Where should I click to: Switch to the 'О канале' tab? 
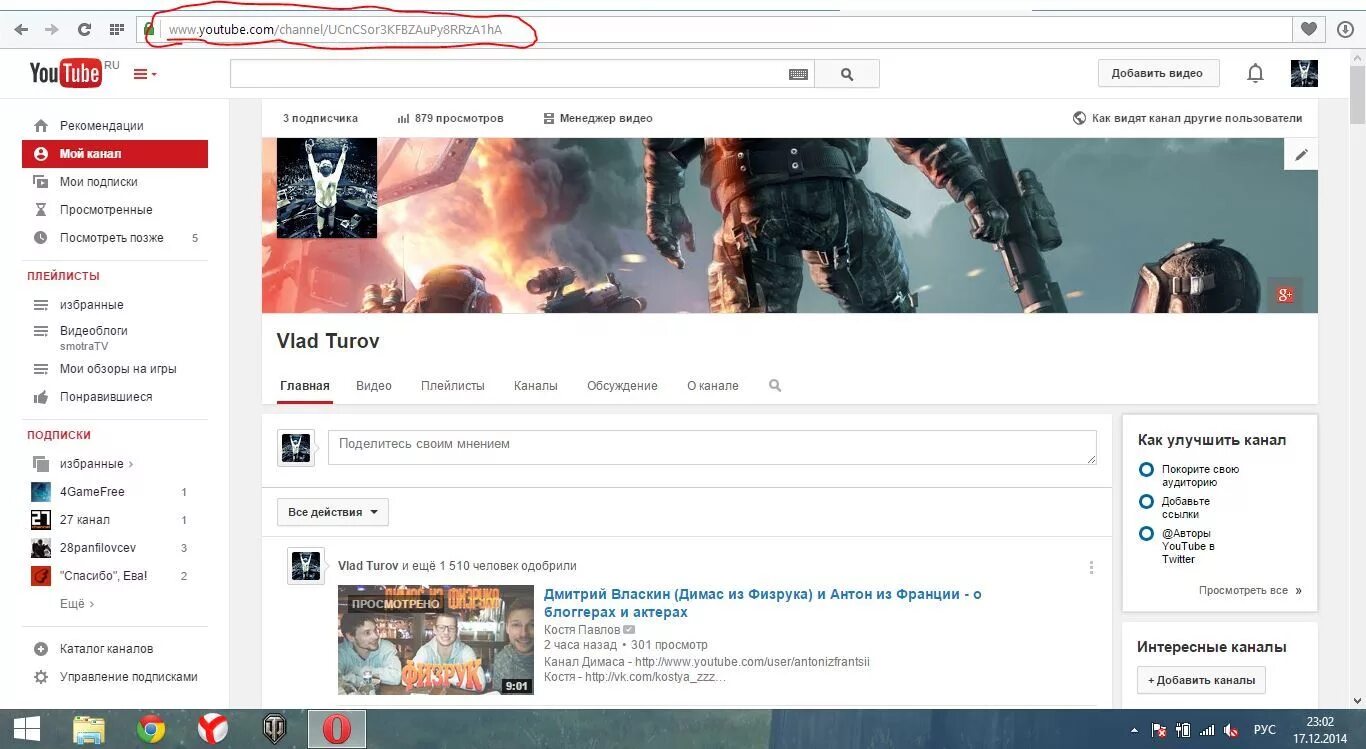pos(713,386)
